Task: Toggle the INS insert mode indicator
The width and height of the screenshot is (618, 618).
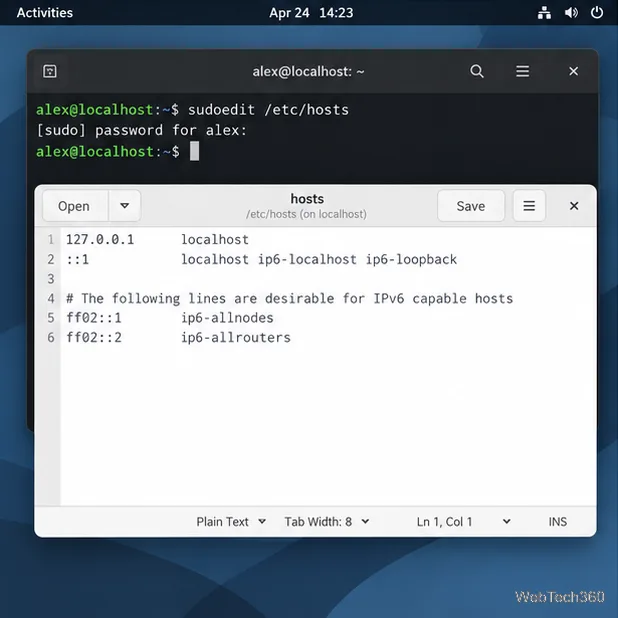Action: pyautogui.click(x=557, y=522)
